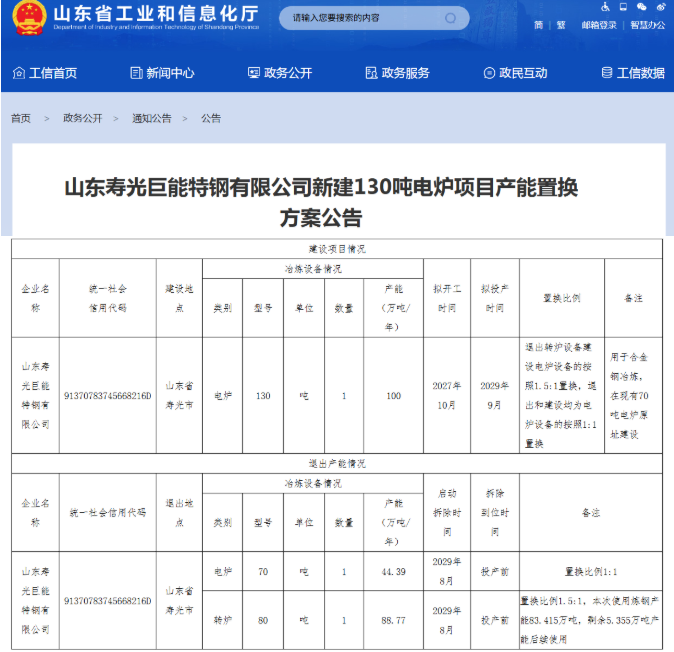The image size is (674, 652).
Task: Focus the search box 请输入您要搜索的内容
Action: click(374, 18)
